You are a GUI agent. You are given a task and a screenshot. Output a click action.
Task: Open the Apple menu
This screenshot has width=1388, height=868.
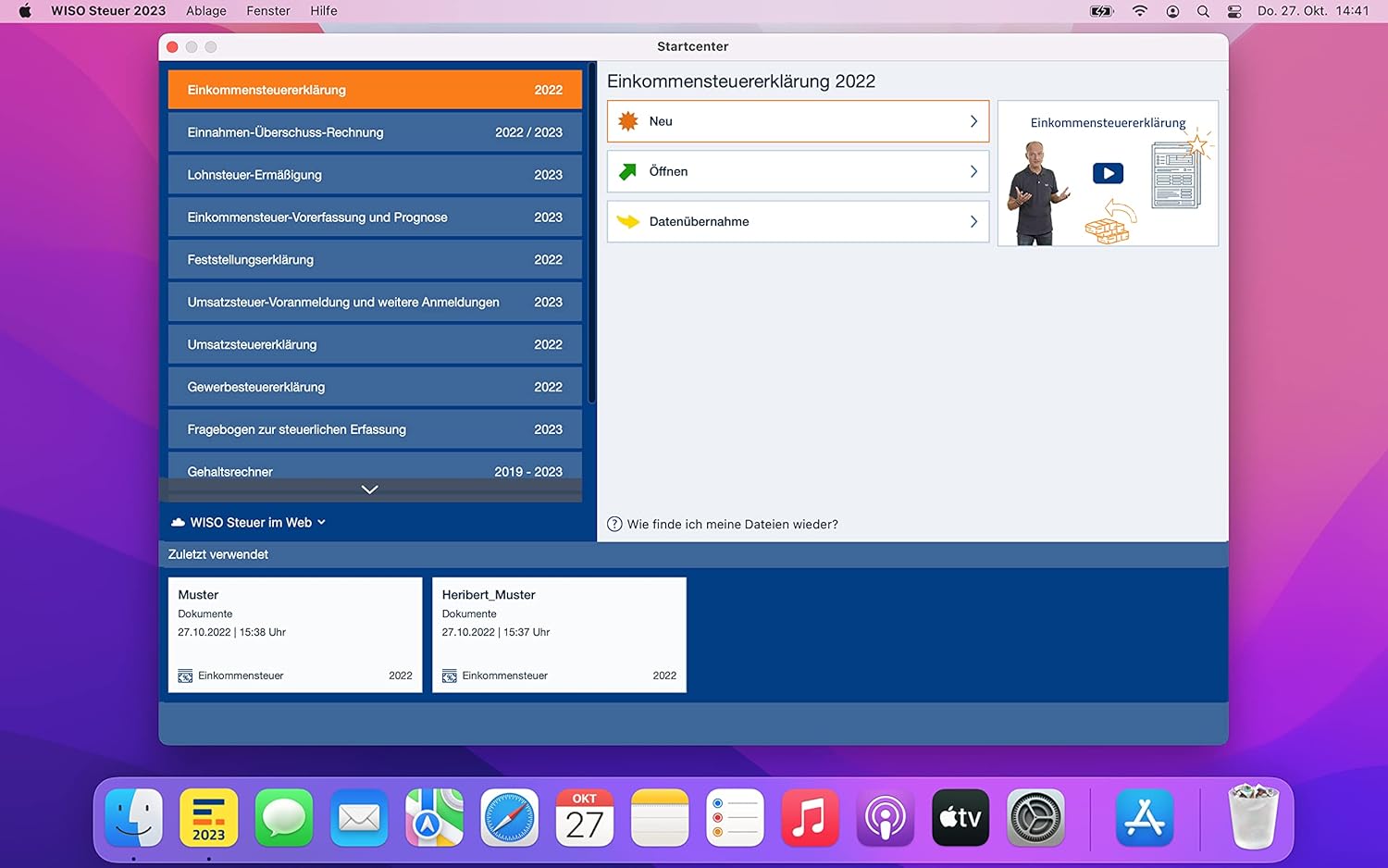25,11
